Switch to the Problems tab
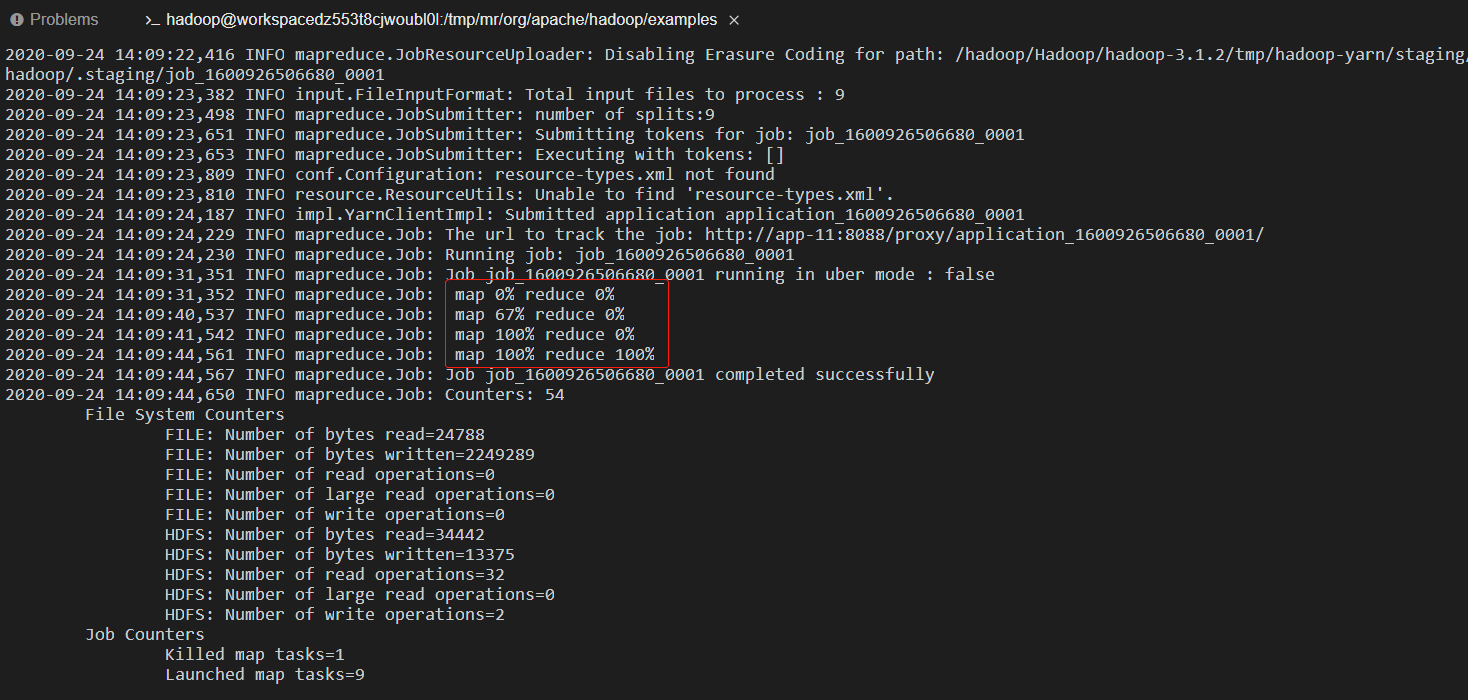 (x=55, y=20)
